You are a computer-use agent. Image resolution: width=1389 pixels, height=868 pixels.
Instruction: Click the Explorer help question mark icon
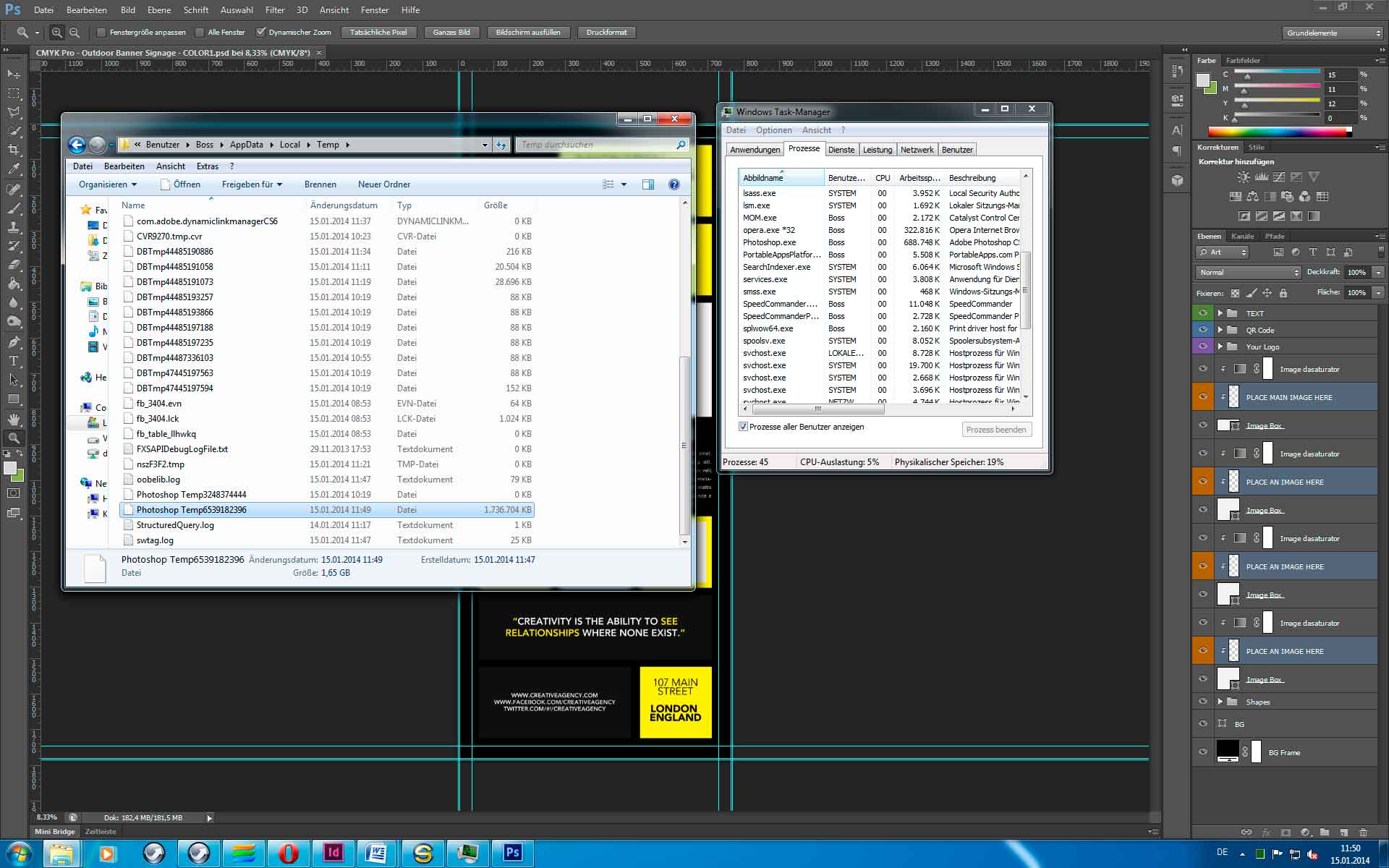[x=674, y=184]
